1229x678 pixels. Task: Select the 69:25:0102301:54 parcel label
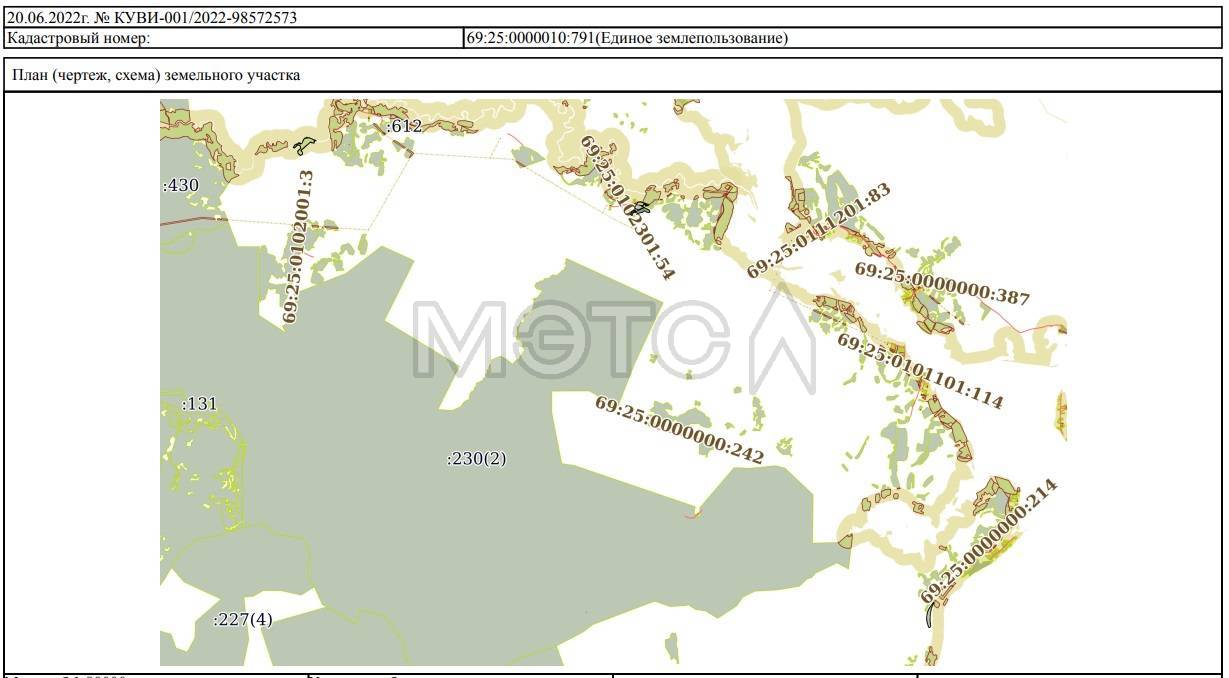628,207
